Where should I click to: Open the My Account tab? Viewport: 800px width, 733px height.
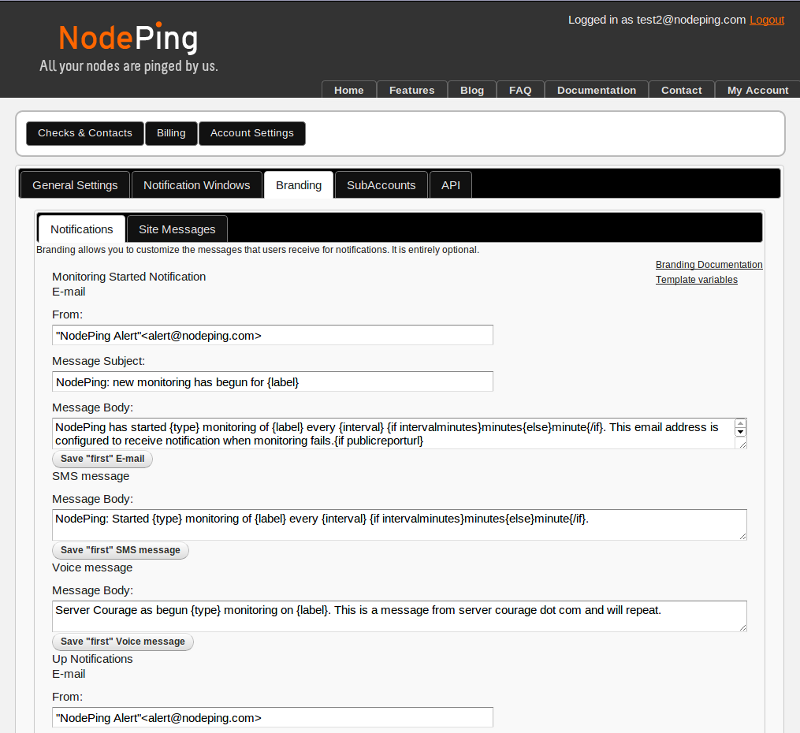pyautogui.click(x=758, y=90)
